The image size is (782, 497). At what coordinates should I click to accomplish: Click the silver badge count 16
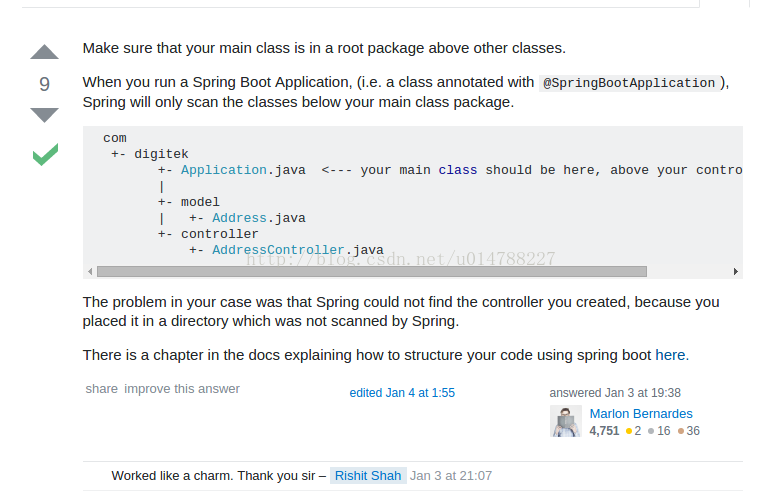tap(659, 431)
